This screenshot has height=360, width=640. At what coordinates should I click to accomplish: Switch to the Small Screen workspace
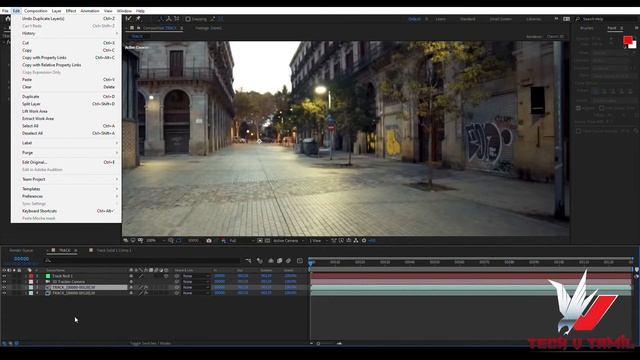tap(500, 19)
